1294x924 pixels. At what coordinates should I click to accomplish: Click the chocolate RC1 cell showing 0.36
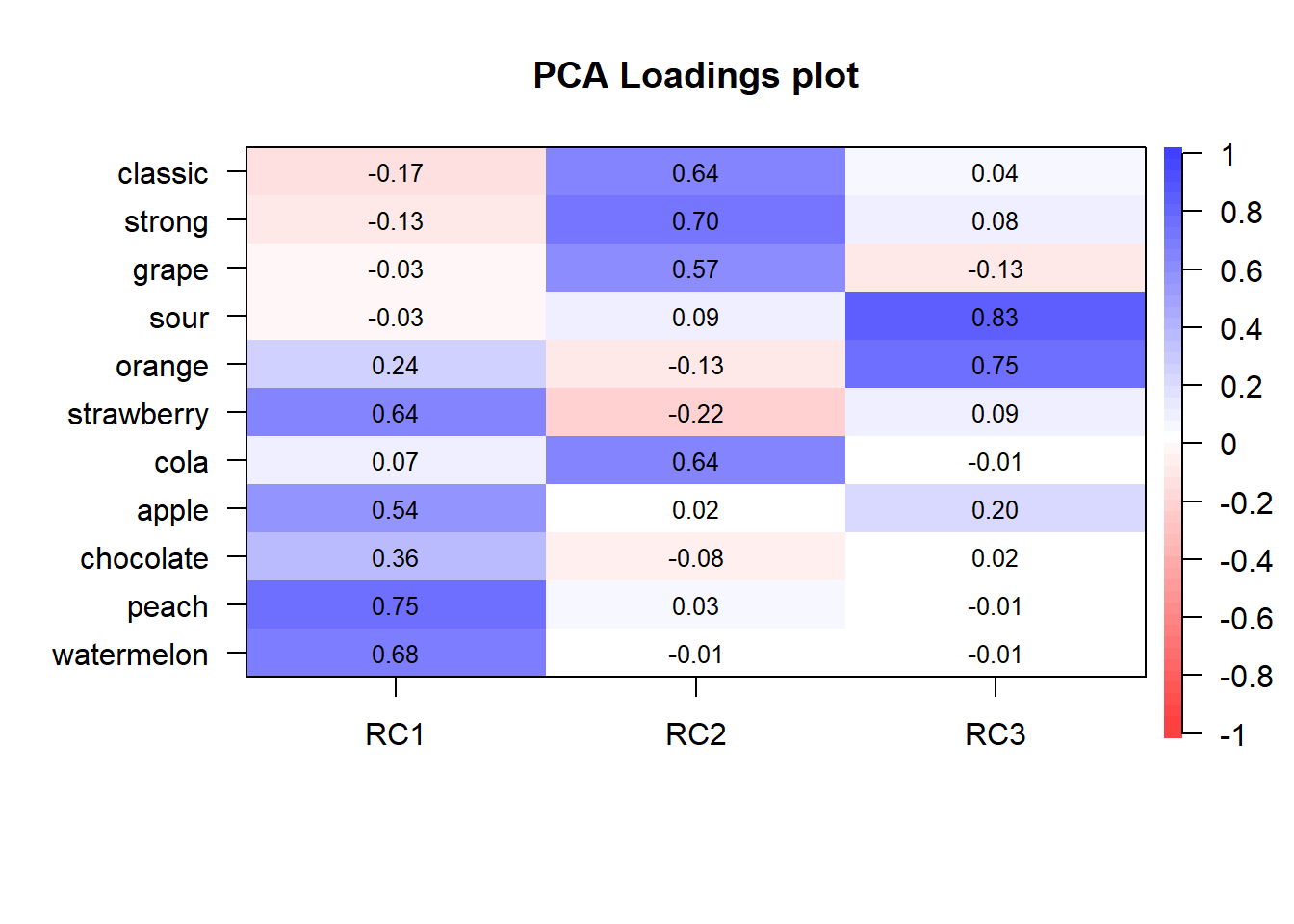click(396, 558)
